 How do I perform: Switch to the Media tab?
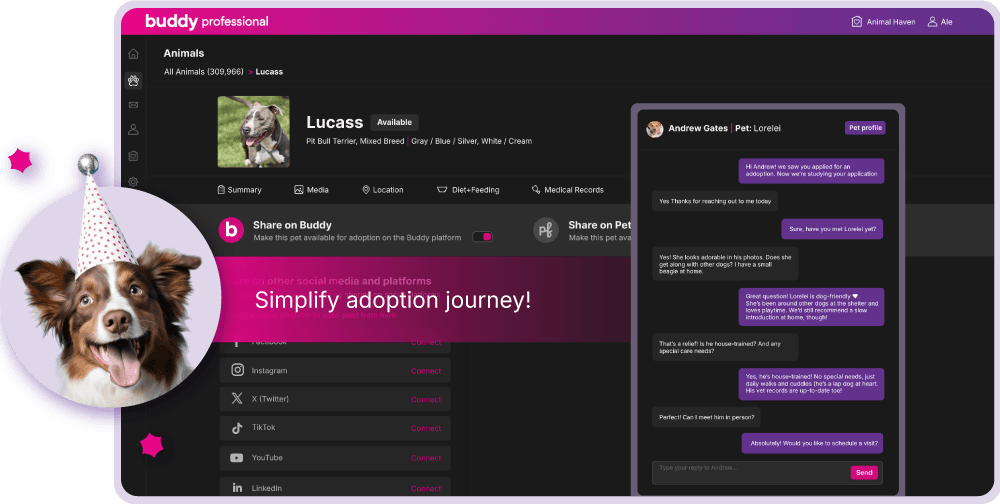[x=311, y=189]
